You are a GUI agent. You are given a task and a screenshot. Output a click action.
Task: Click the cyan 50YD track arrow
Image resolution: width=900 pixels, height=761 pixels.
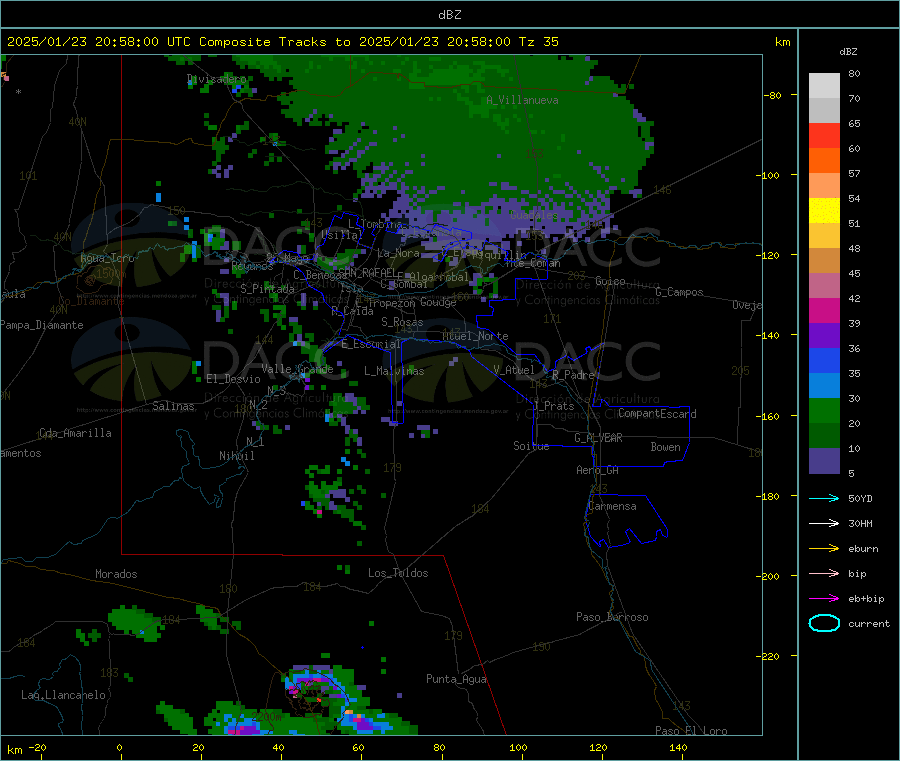click(824, 498)
